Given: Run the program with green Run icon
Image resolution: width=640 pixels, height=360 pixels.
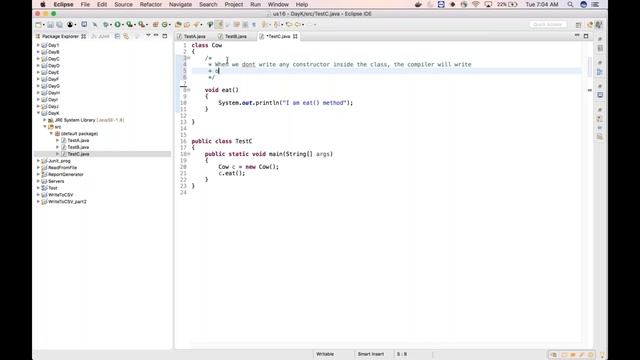Looking at the screenshot, I should pos(118,25).
